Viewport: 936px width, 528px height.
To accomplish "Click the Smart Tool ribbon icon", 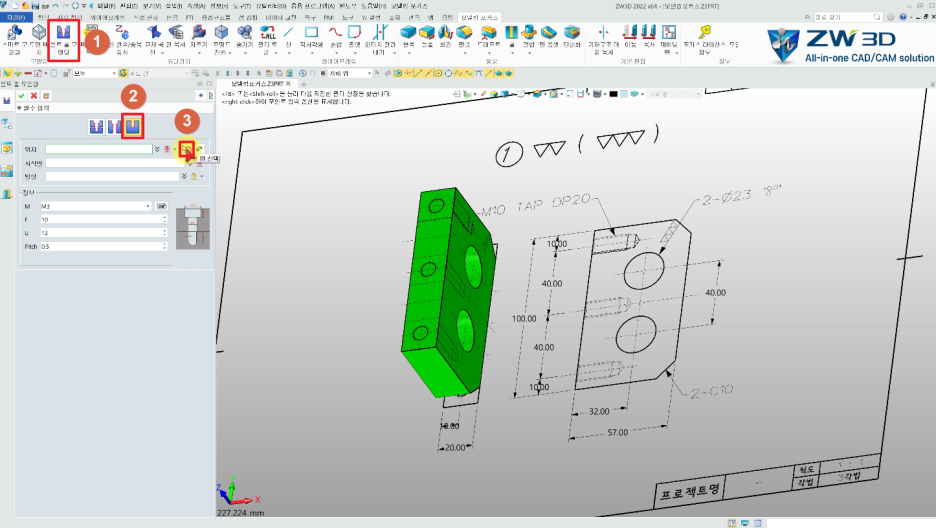I will (14, 33).
